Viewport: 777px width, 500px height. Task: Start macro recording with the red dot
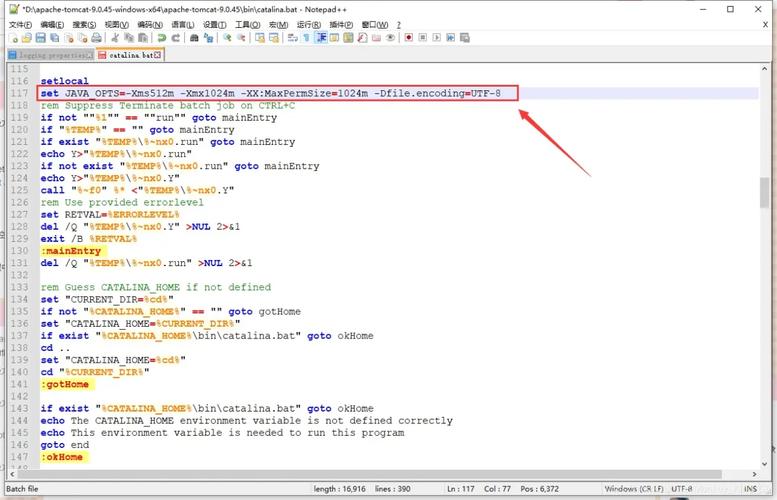click(409, 38)
